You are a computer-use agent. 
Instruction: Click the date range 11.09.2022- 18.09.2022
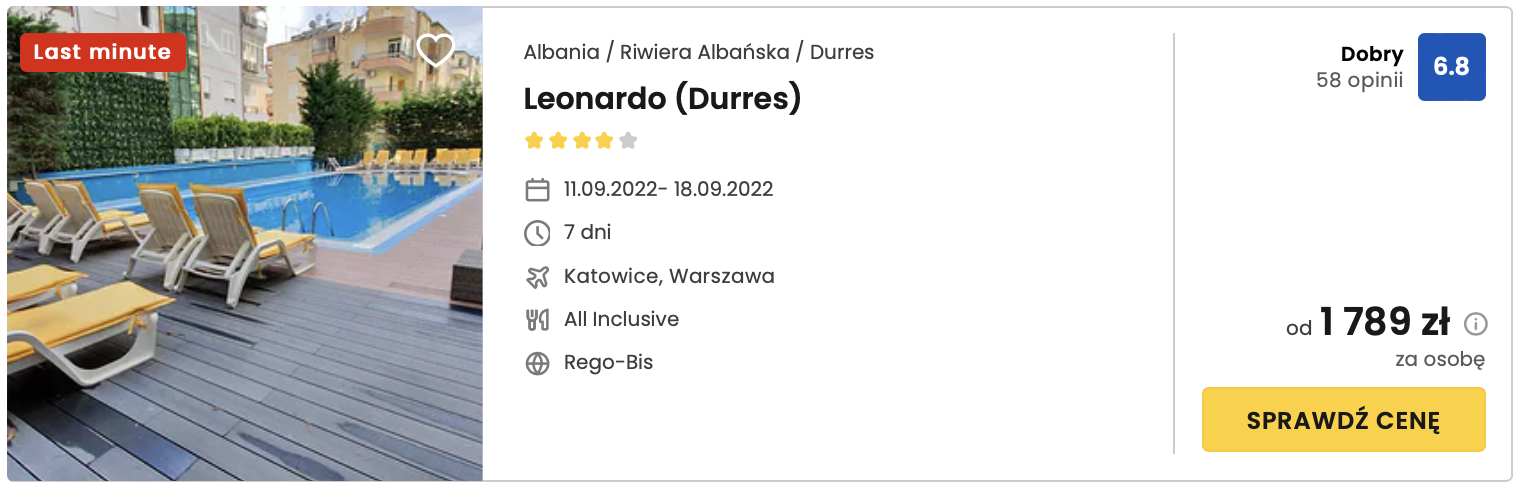click(668, 189)
